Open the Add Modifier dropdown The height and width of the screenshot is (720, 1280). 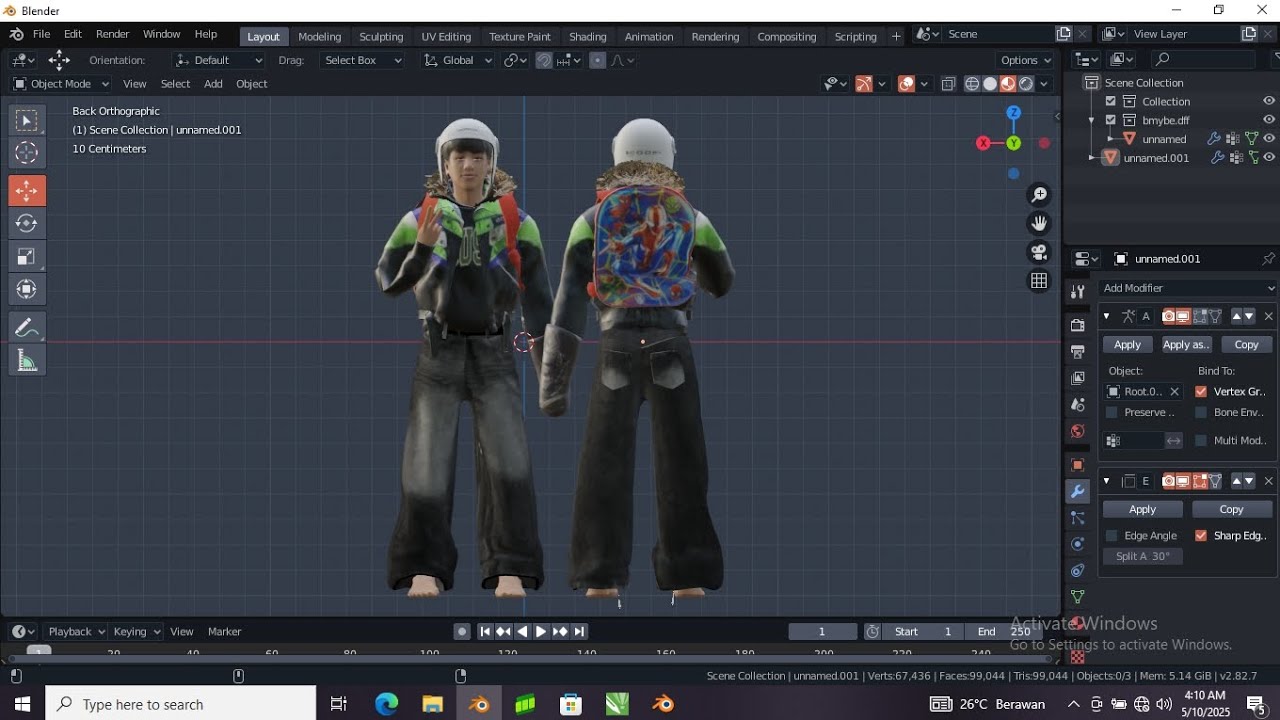(1188, 288)
